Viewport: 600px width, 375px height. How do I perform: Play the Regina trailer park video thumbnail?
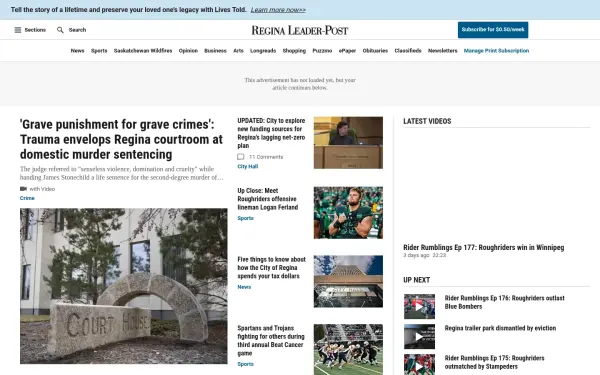click(x=419, y=336)
